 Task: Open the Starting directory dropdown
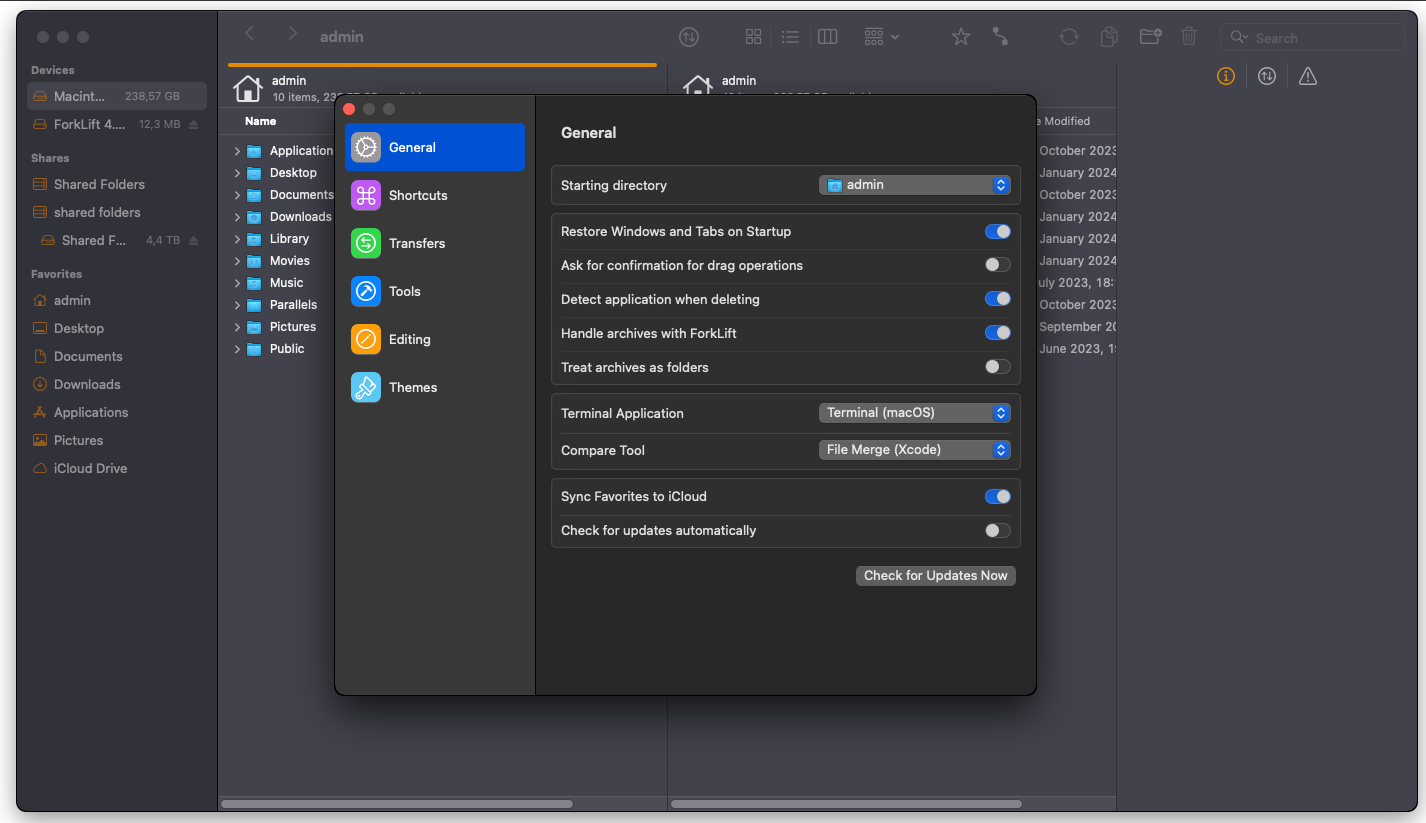pyautogui.click(x=914, y=185)
